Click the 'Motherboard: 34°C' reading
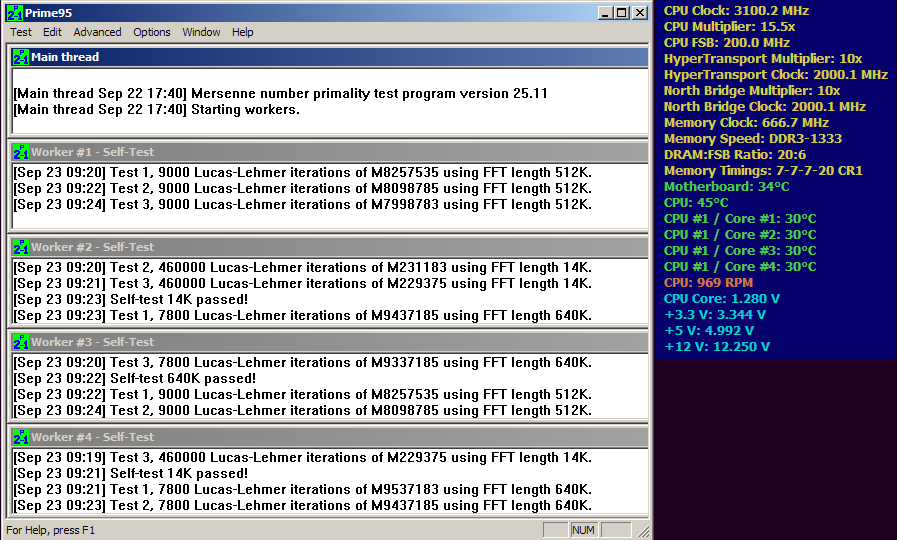The height and width of the screenshot is (540, 897). 727,186
